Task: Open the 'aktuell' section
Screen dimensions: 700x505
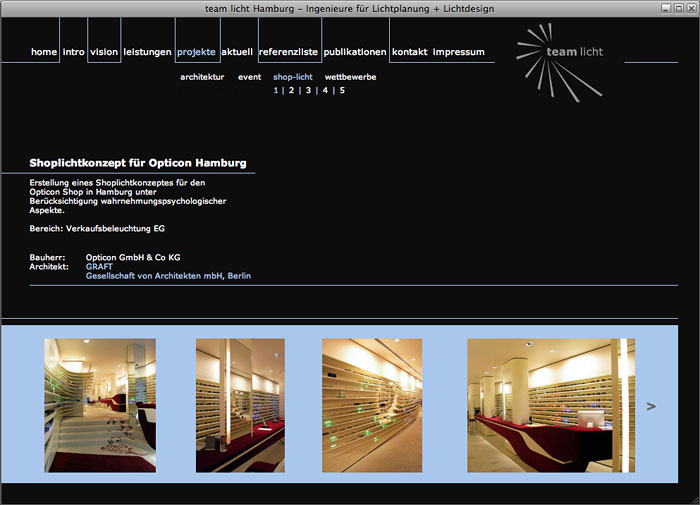Action: pyautogui.click(x=237, y=52)
